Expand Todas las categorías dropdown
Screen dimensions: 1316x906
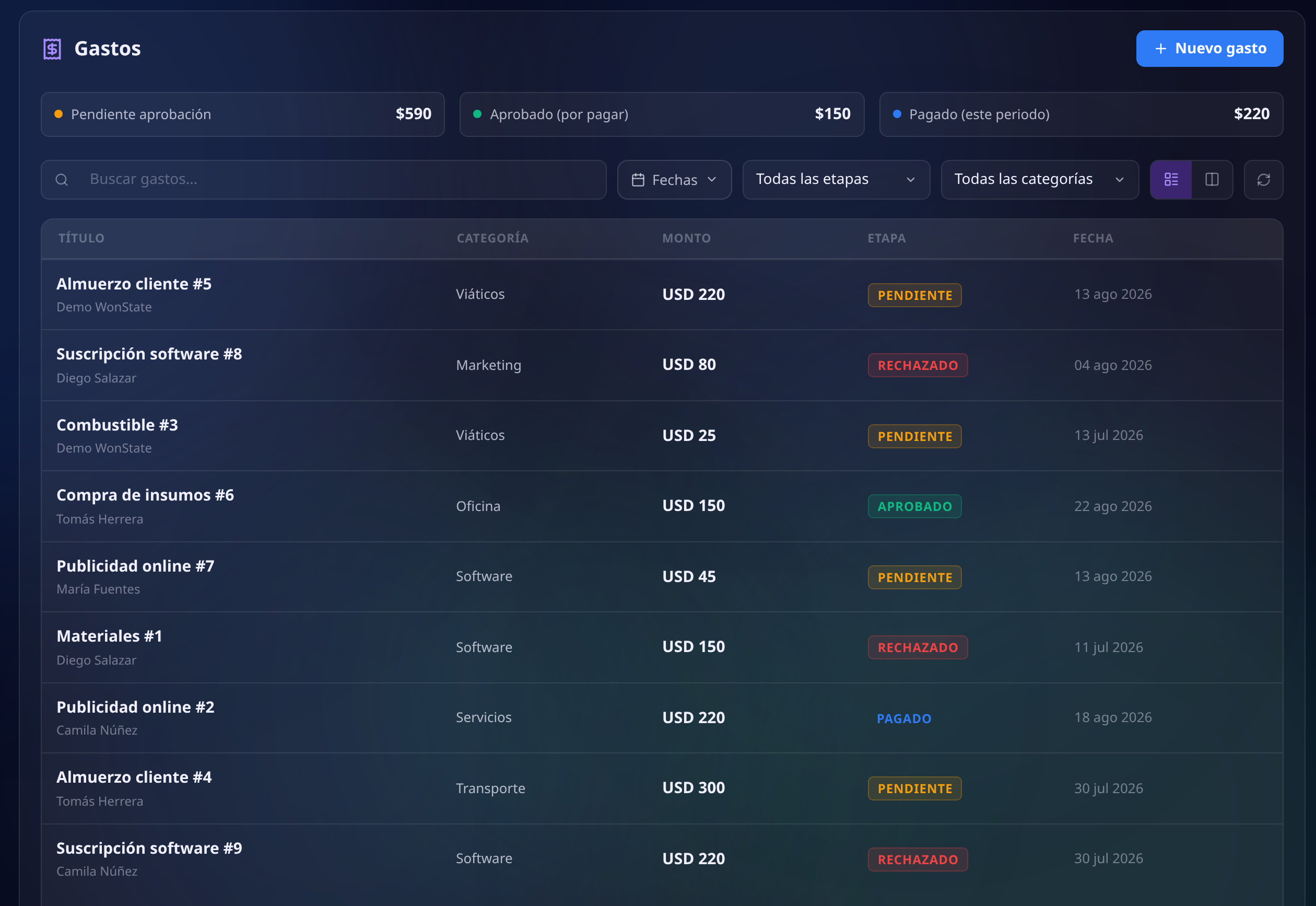click(1040, 180)
